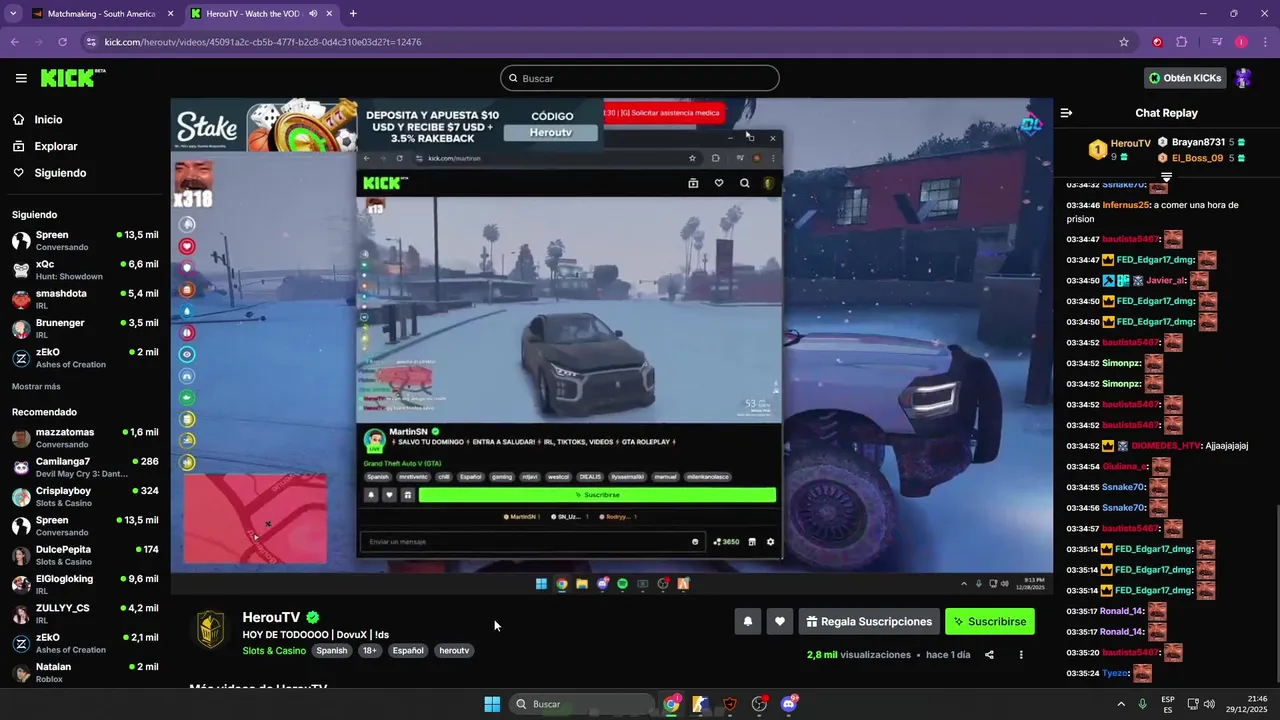1280x720 pixels.
Task: Open recommended channel ElGlogloking
Action: point(85,584)
